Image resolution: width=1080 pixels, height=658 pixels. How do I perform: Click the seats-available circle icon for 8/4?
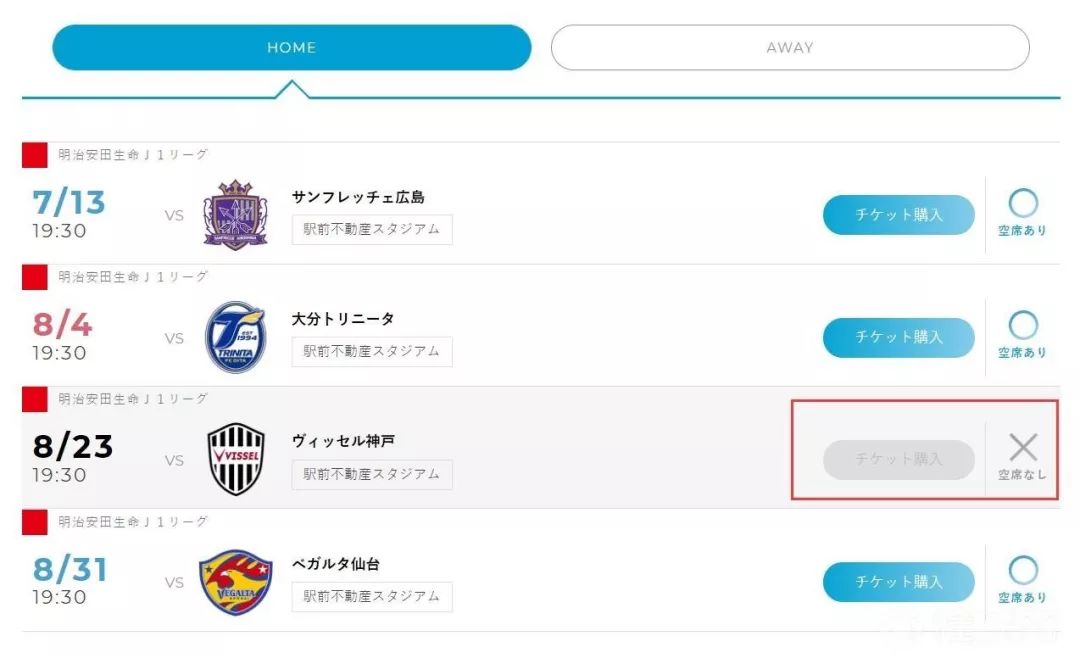click(1023, 326)
